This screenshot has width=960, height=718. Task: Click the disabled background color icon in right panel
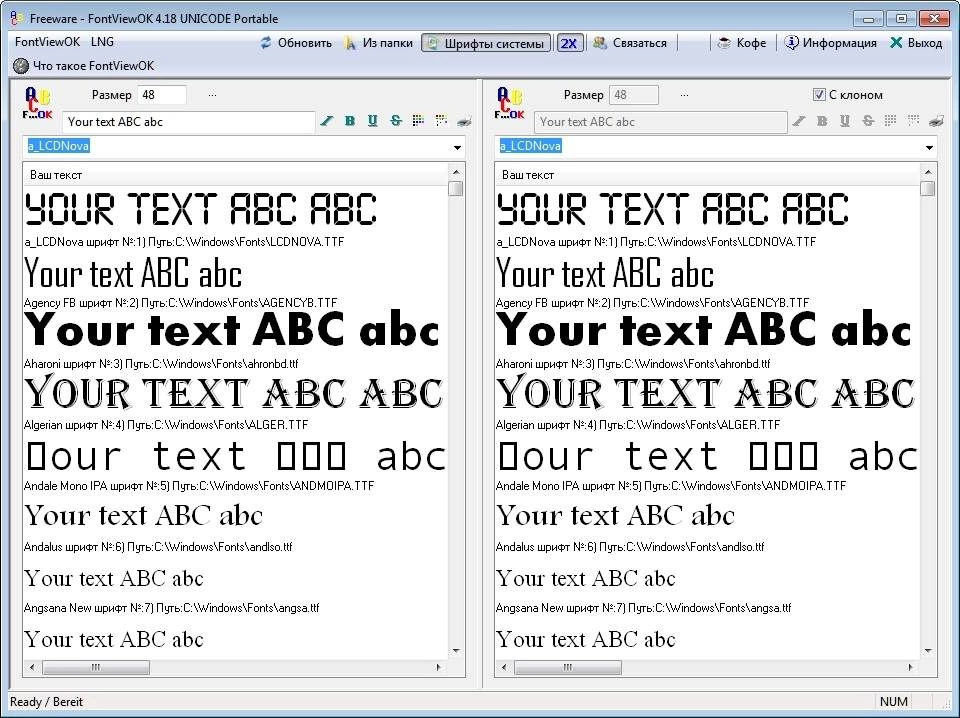(x=913, y=121)
